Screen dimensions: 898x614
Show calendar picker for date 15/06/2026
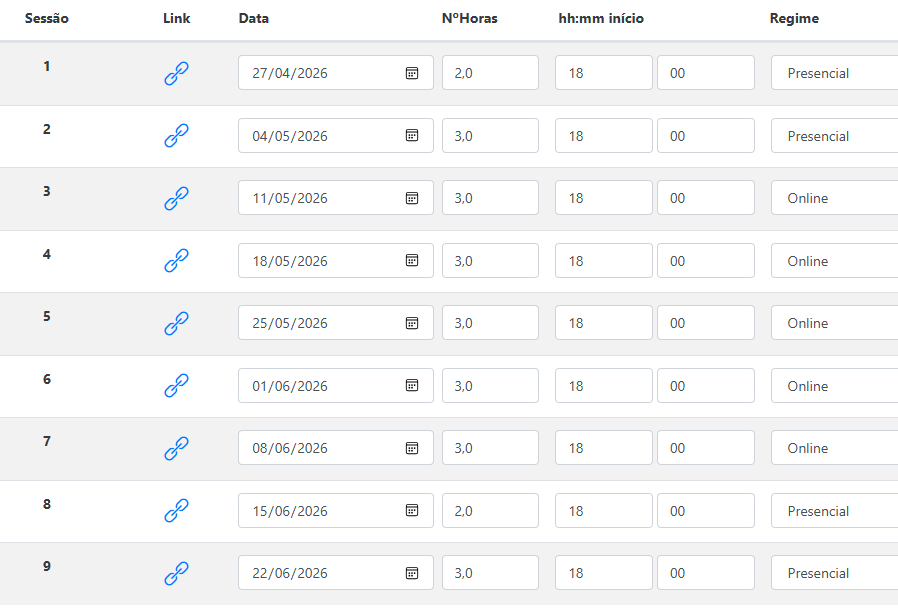pos(411,511)
